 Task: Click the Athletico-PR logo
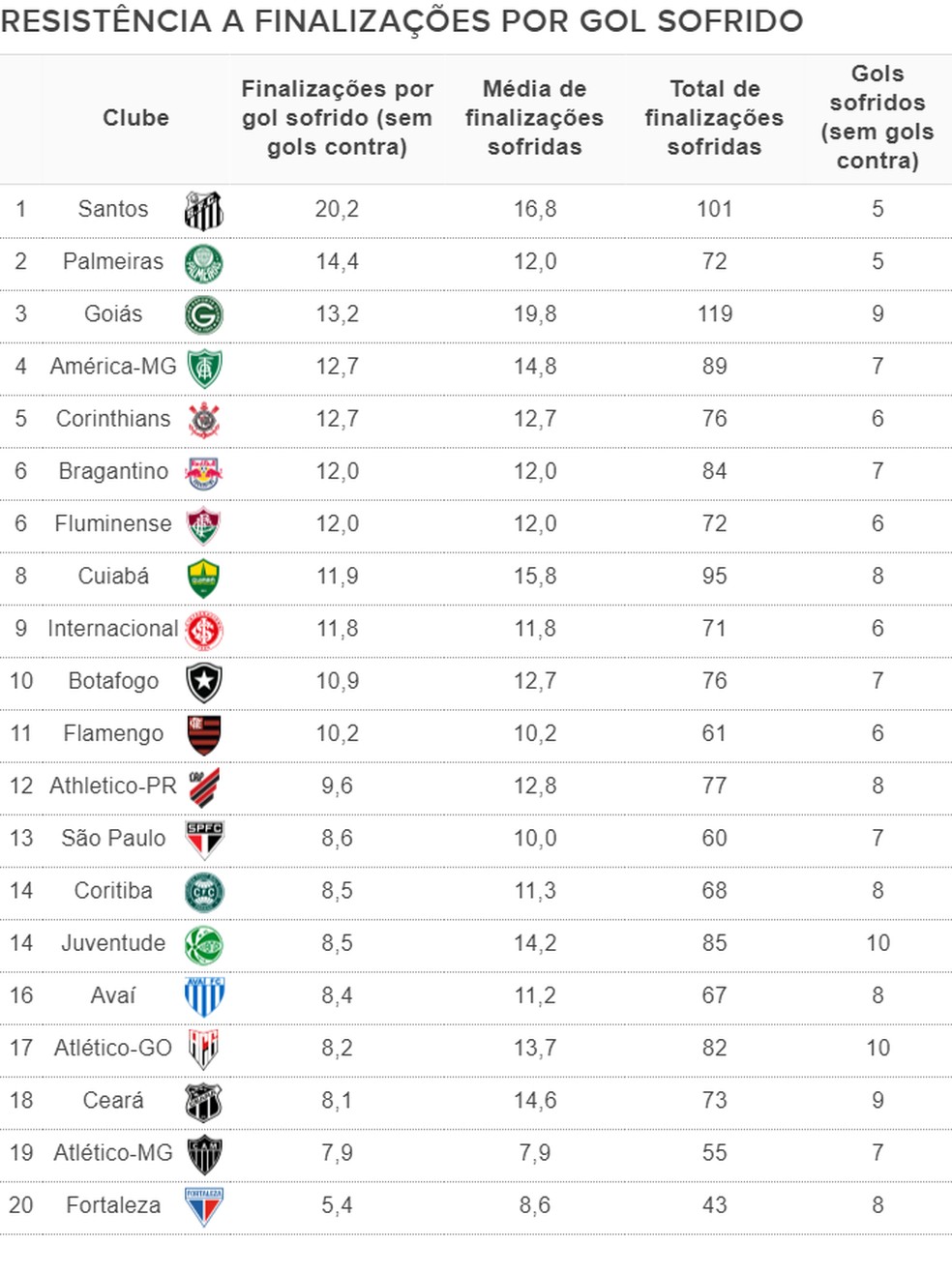click(204, 787)
